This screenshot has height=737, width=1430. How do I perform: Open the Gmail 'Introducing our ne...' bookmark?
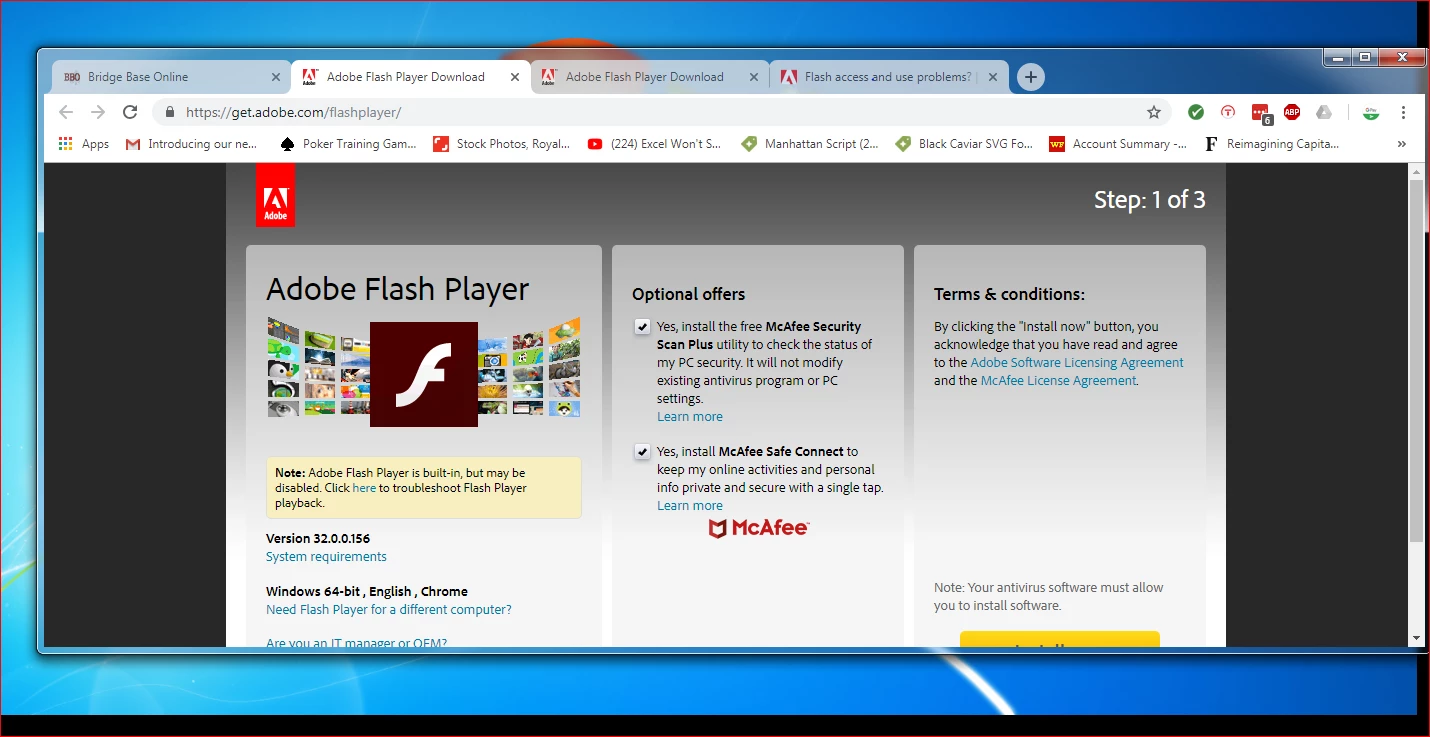[191, 144]
